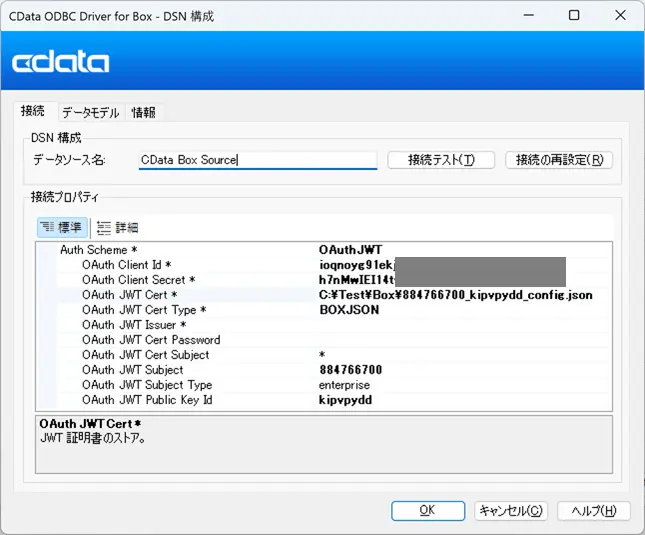Open the 情報 tab
645x535 pixels.
pyautogui.click(x=143, y=113)
